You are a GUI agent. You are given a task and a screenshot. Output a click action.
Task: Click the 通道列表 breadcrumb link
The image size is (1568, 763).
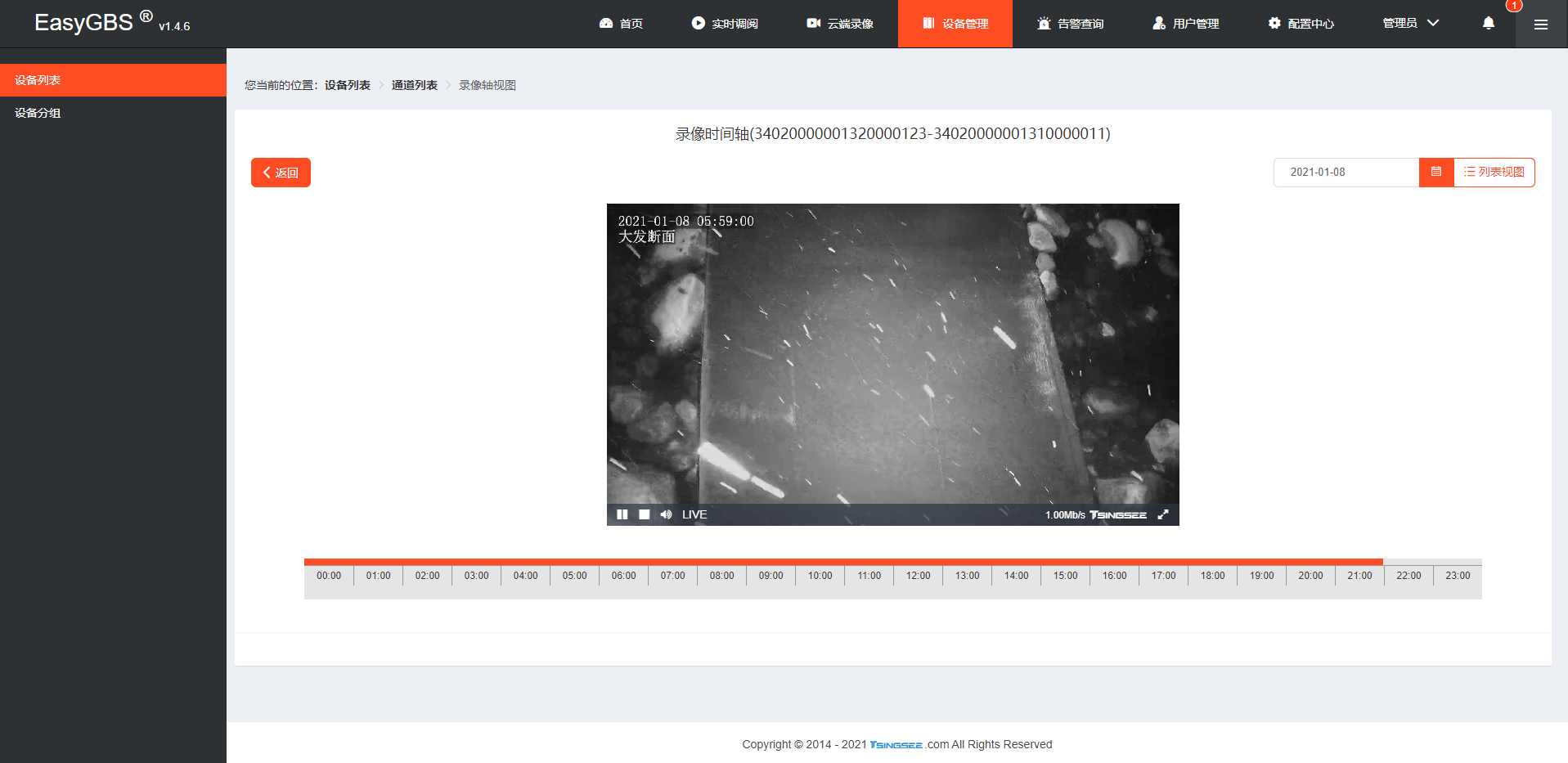click(414, 84)
